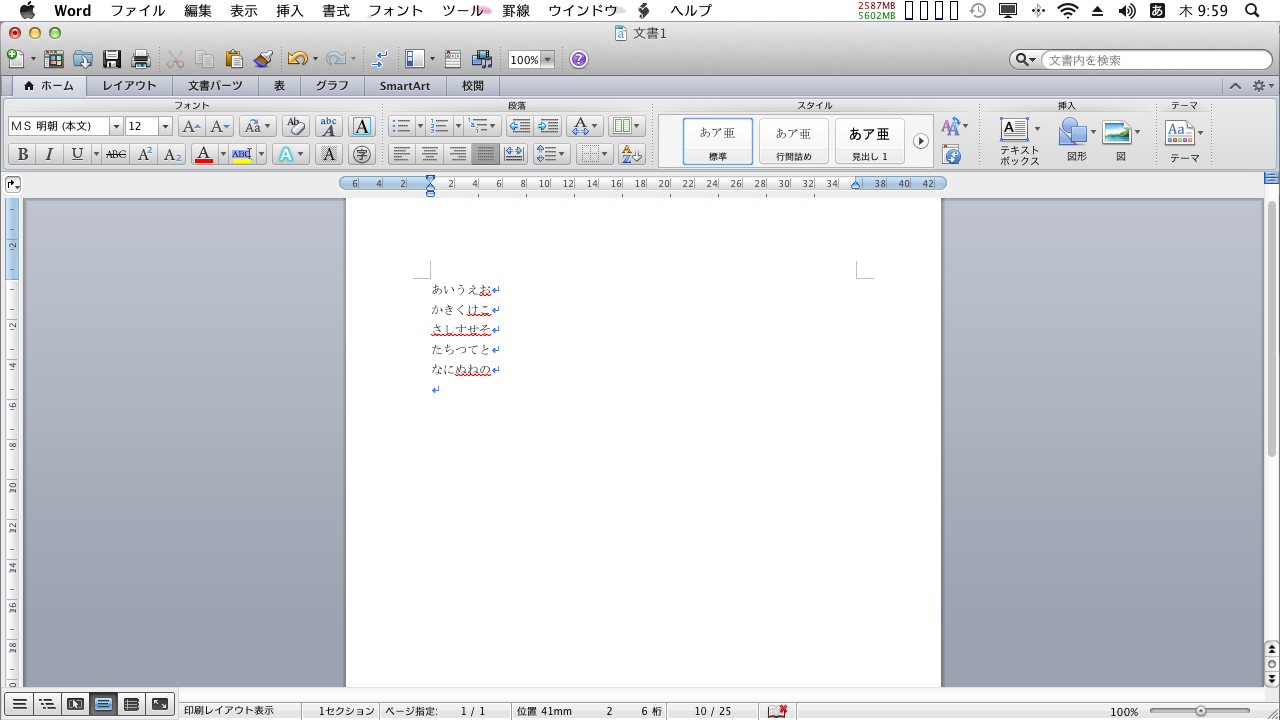Insert a テキストボックス
This screenshot has height=720, width=1280.
pos(1019,141)
